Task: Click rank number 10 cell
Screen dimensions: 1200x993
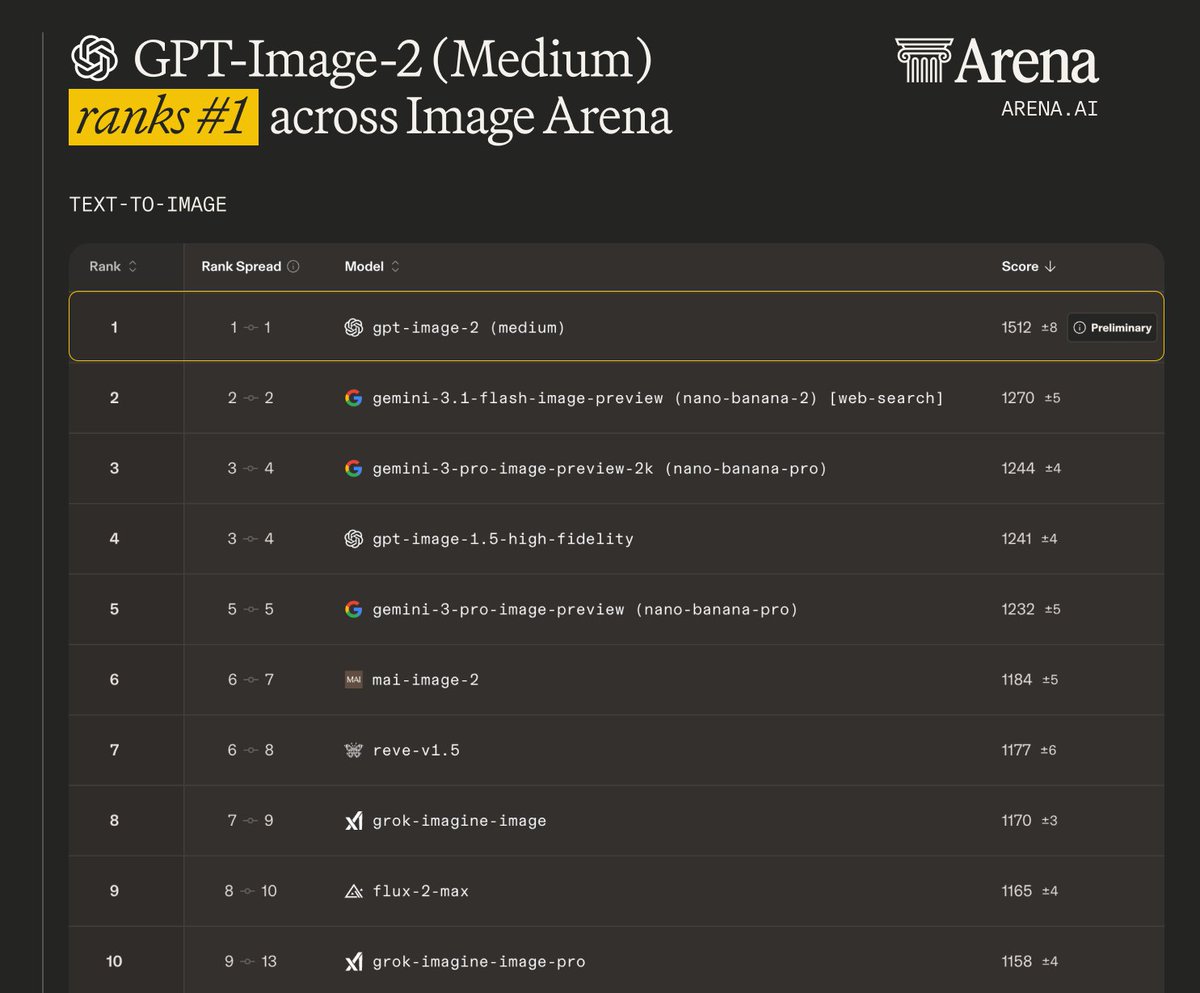Action: click(114, 962)
